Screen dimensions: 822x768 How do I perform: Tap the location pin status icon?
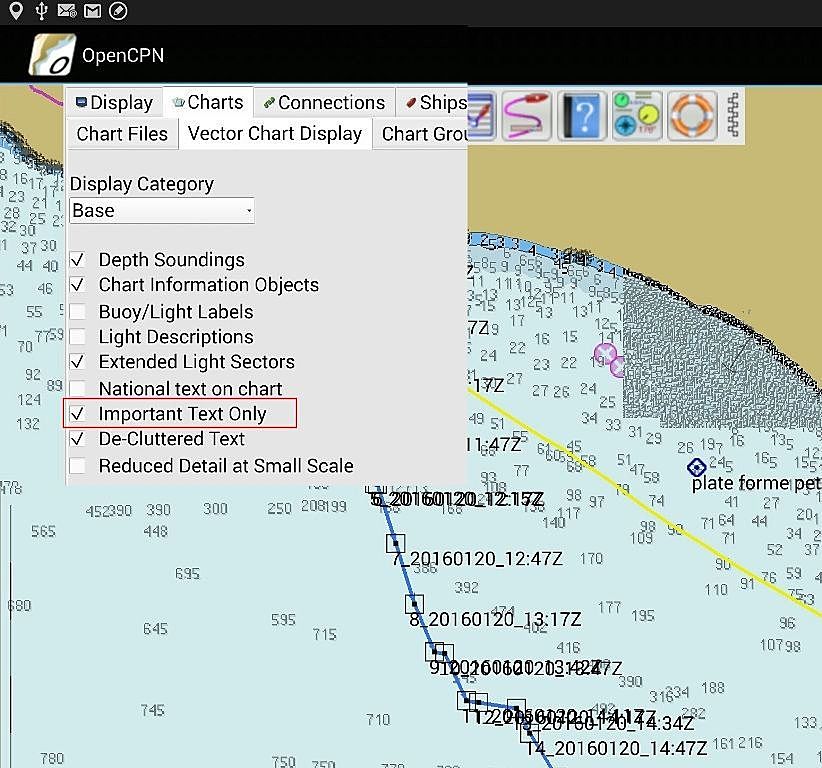click(16, 10)
